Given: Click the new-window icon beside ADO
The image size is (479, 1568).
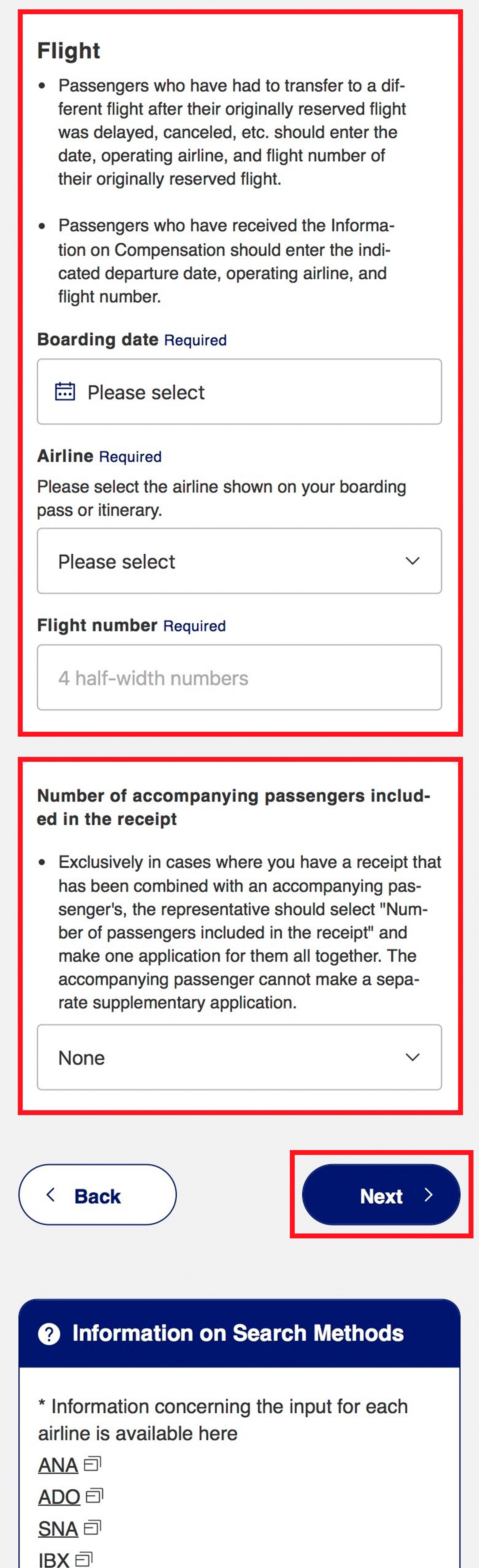Looking at the screenshot, I should [x=95, y=1495].
